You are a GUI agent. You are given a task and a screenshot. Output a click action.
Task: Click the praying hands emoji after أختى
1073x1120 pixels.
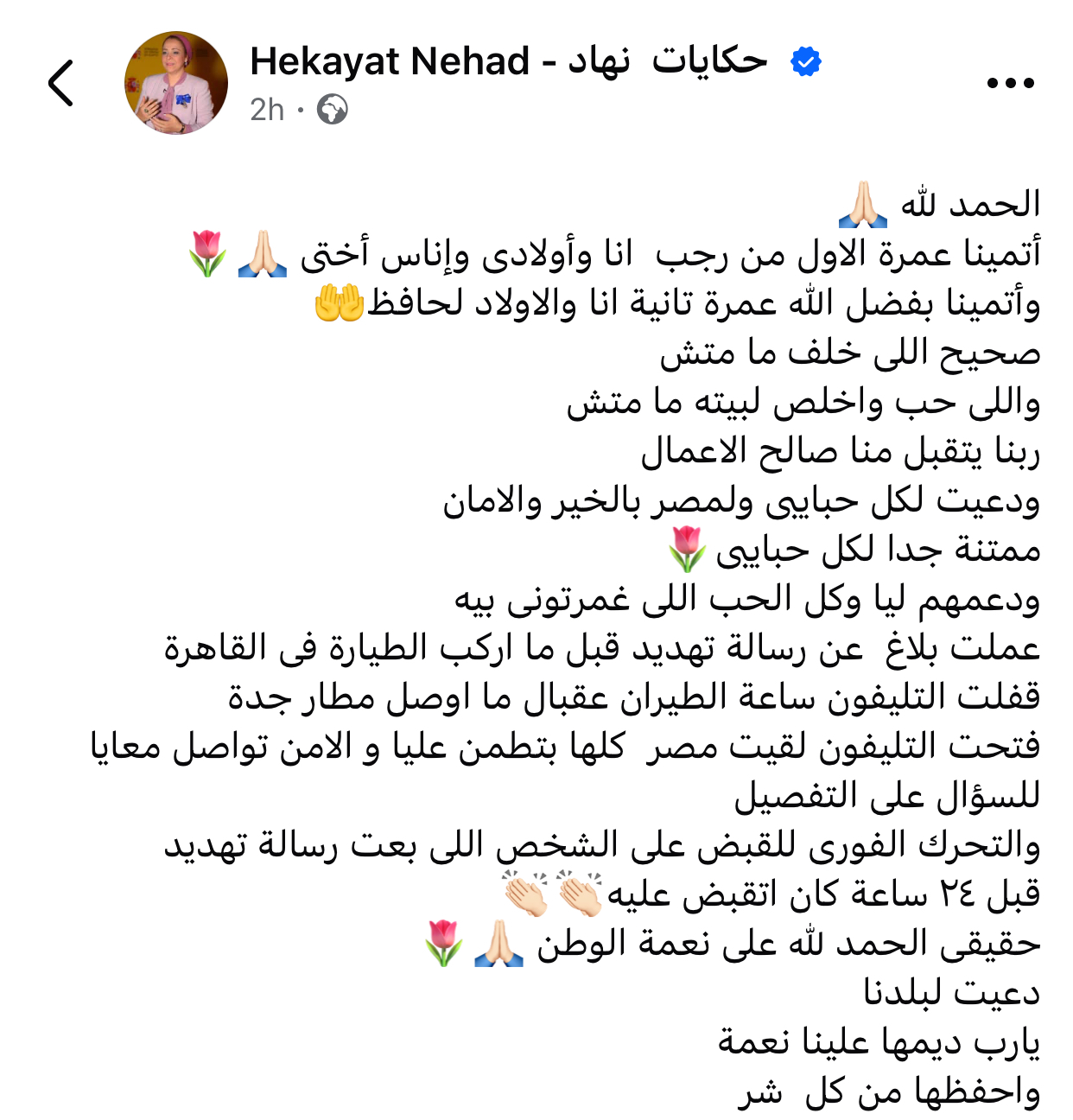click(x=263, y=254)
